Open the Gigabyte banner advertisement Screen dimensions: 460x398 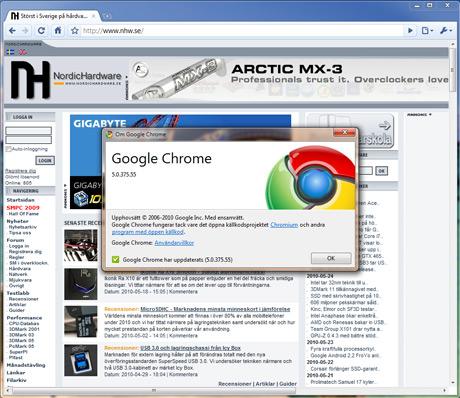[x=180, y=121]
